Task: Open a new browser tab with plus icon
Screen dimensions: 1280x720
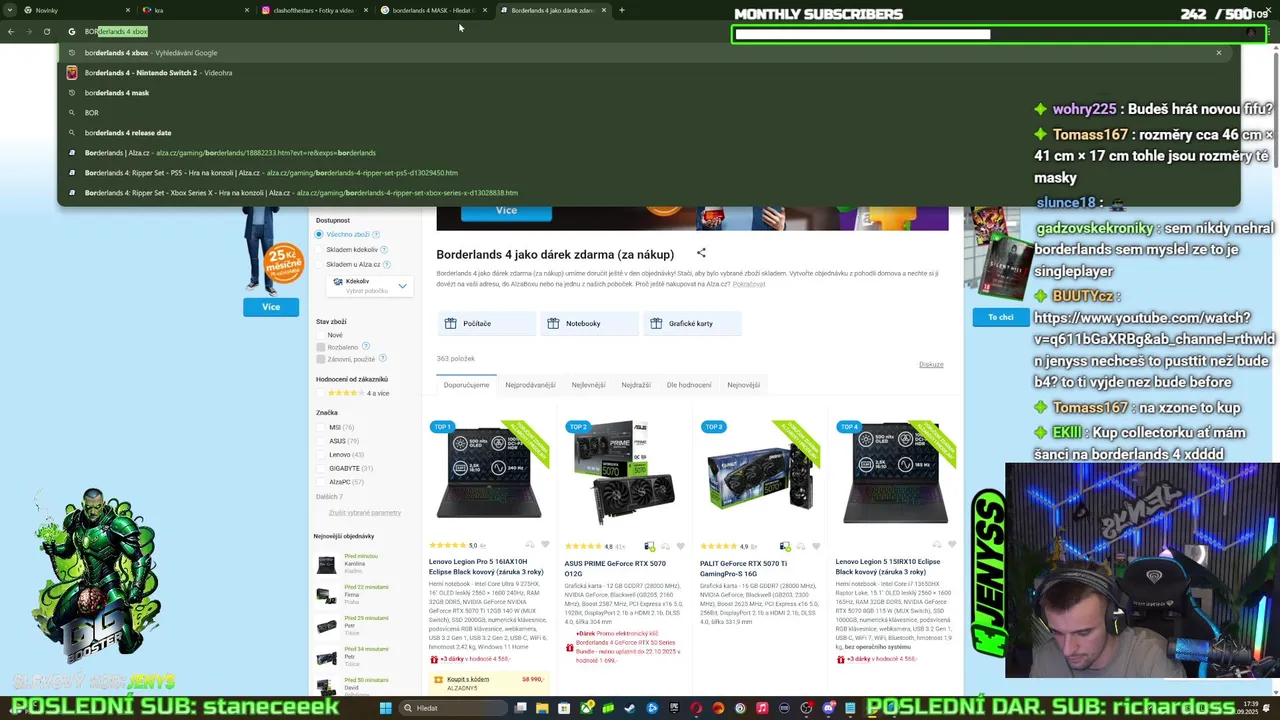Action: pyautogui.click(x=622, y=10)
